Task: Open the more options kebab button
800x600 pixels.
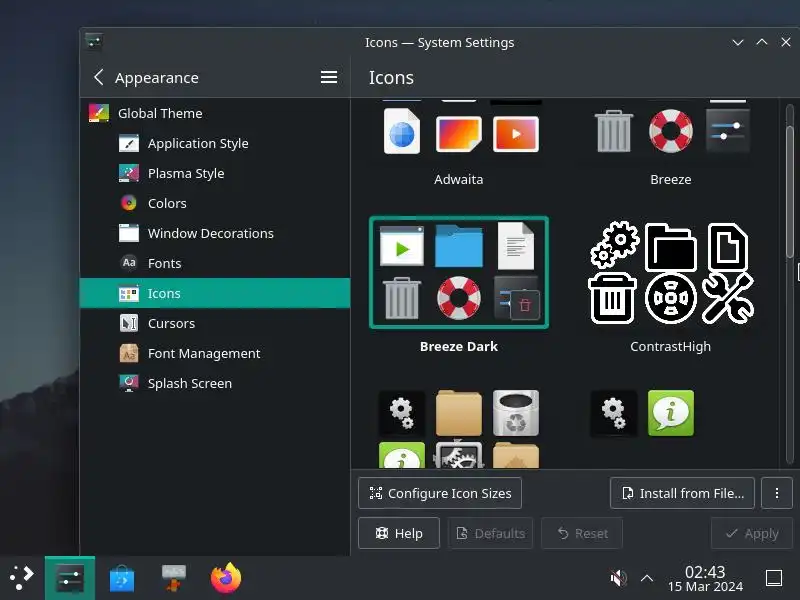Action: point(777,493)
